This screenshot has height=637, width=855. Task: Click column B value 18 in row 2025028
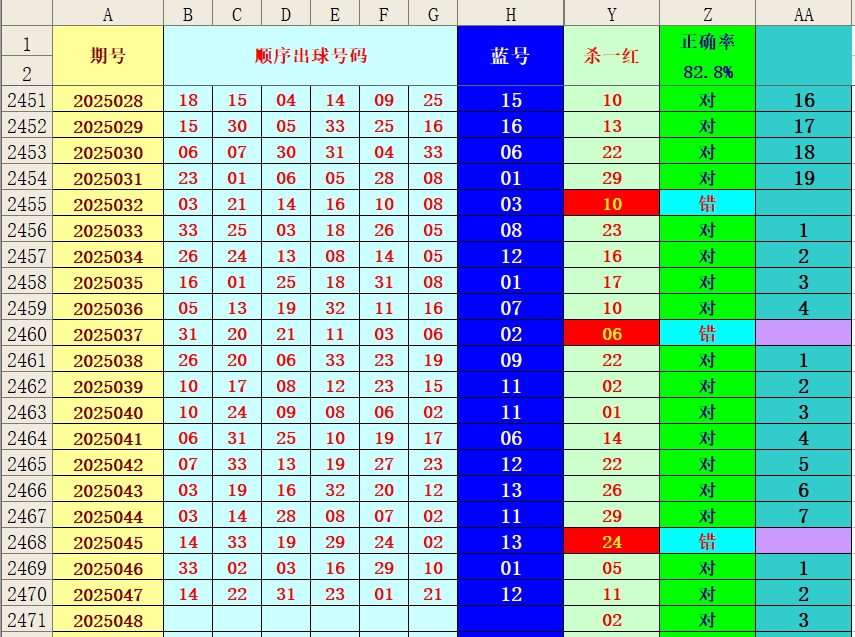click(188, 100)
